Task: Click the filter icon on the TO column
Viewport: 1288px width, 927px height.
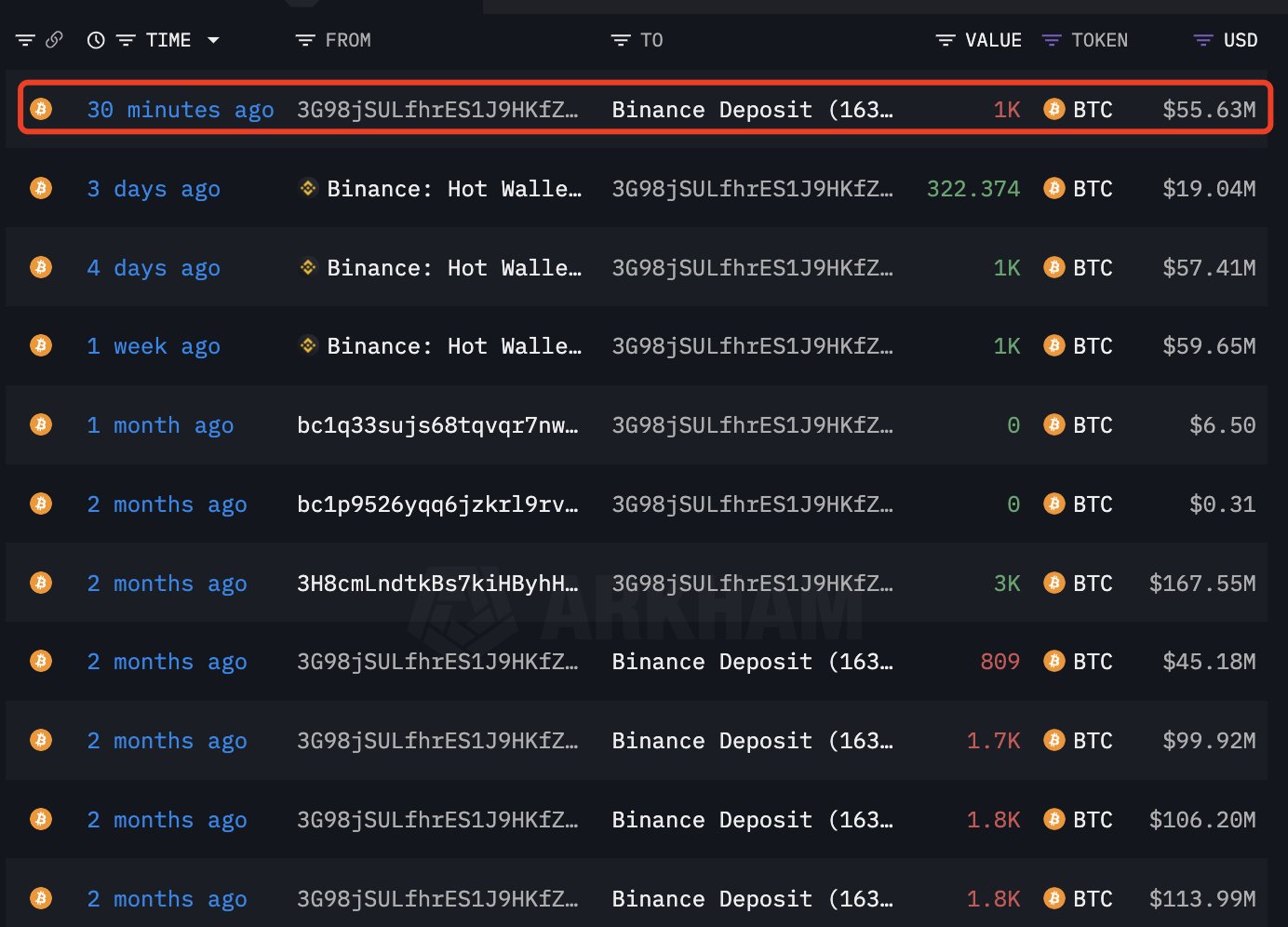Action: pyautogui.click(x=620, y=39)
